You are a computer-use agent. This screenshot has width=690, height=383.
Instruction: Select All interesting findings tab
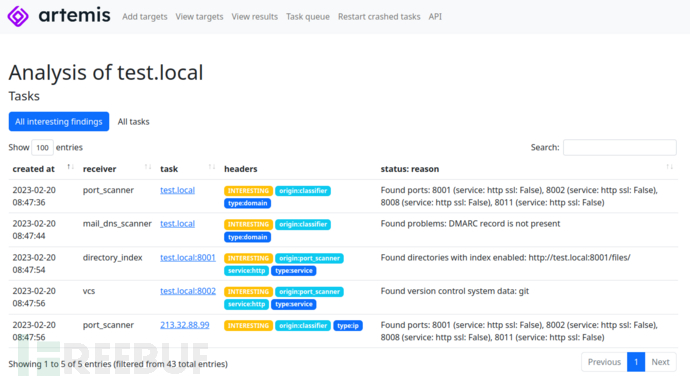point(59,122)
